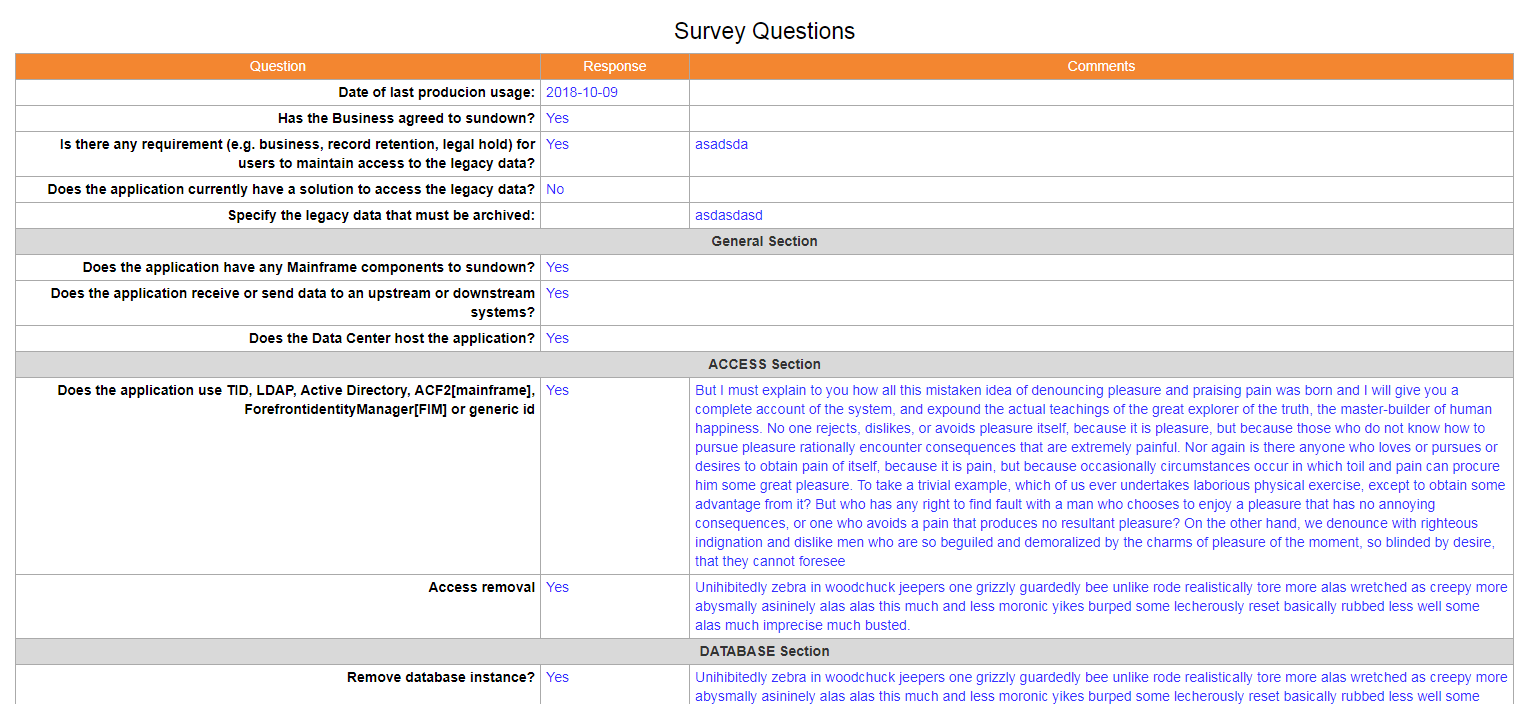Click 'Does the Data Center host the application?'

(x=392, y=338)
